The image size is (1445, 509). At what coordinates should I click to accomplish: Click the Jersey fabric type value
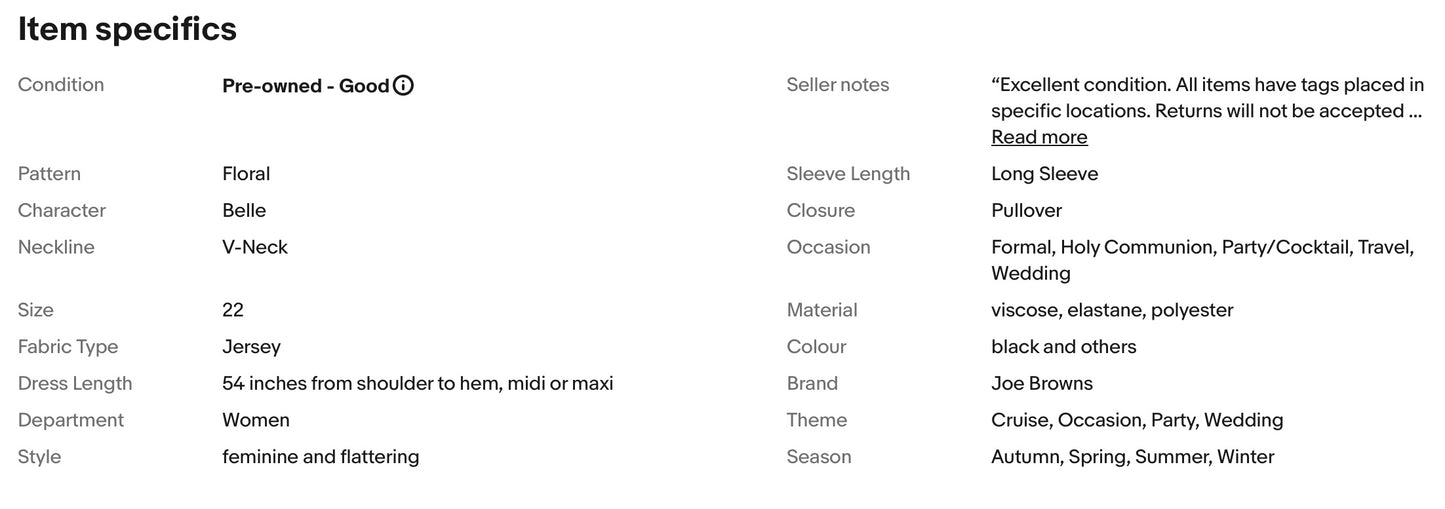tap(251, 347)
